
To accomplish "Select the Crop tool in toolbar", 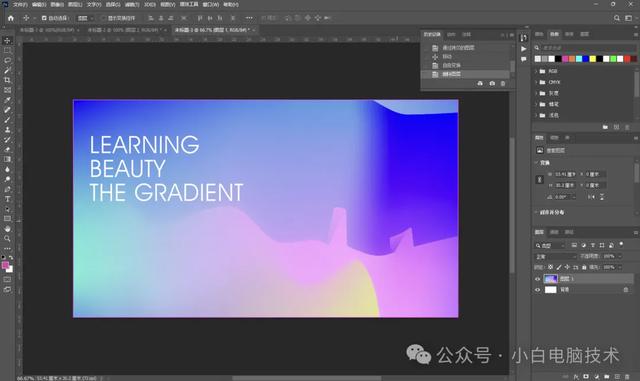I will 7,80.
